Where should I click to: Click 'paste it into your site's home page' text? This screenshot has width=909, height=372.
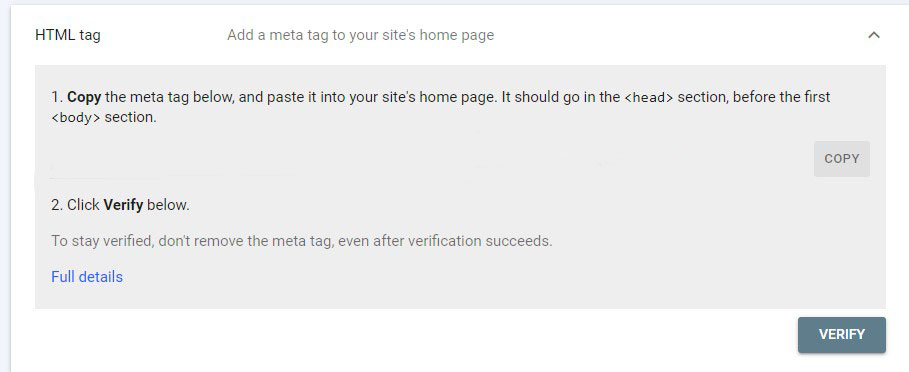click(x=382, y=97)
